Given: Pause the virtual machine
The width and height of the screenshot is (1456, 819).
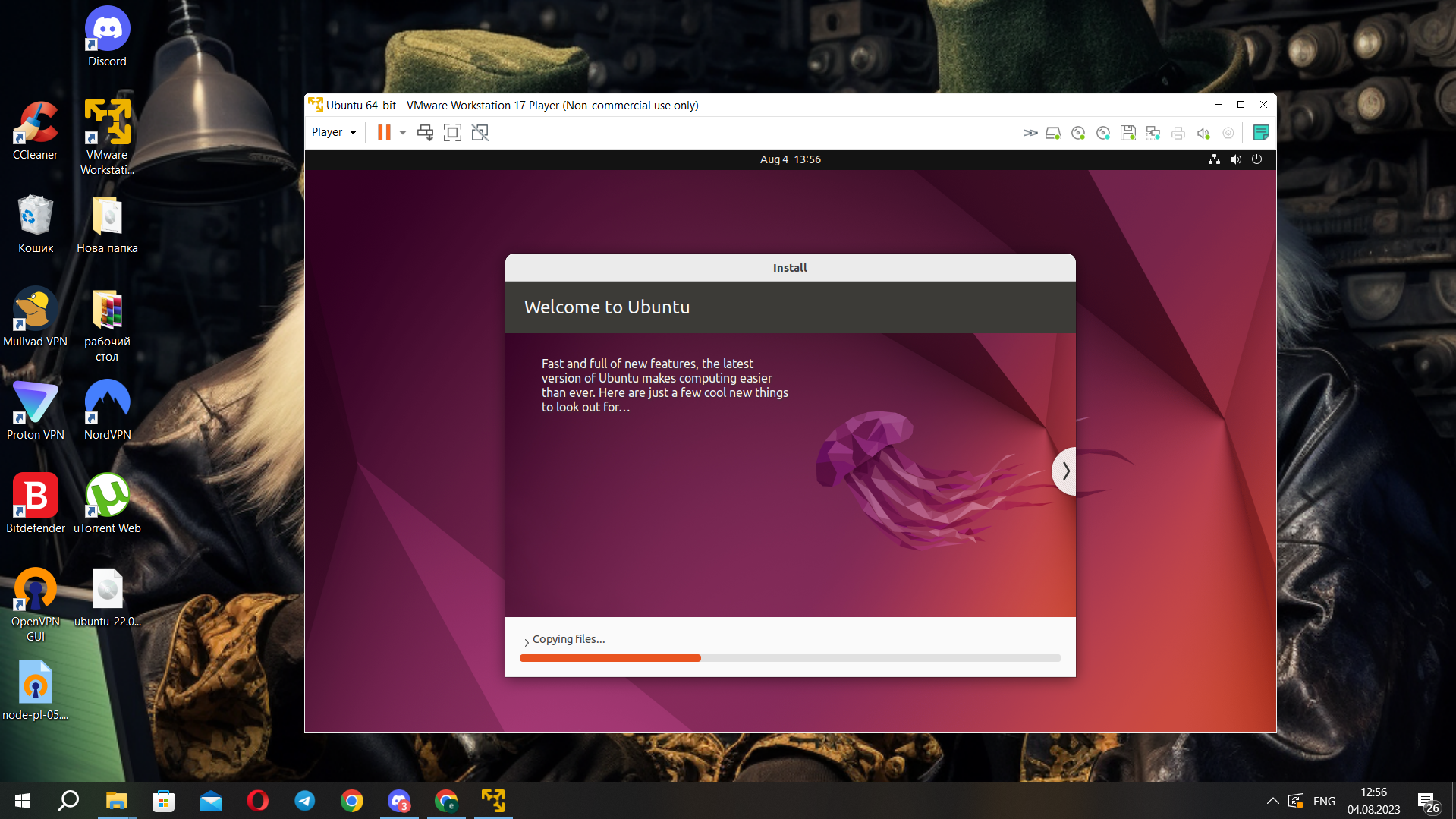Looking at the screenshot, I should (x=384, y=133).
